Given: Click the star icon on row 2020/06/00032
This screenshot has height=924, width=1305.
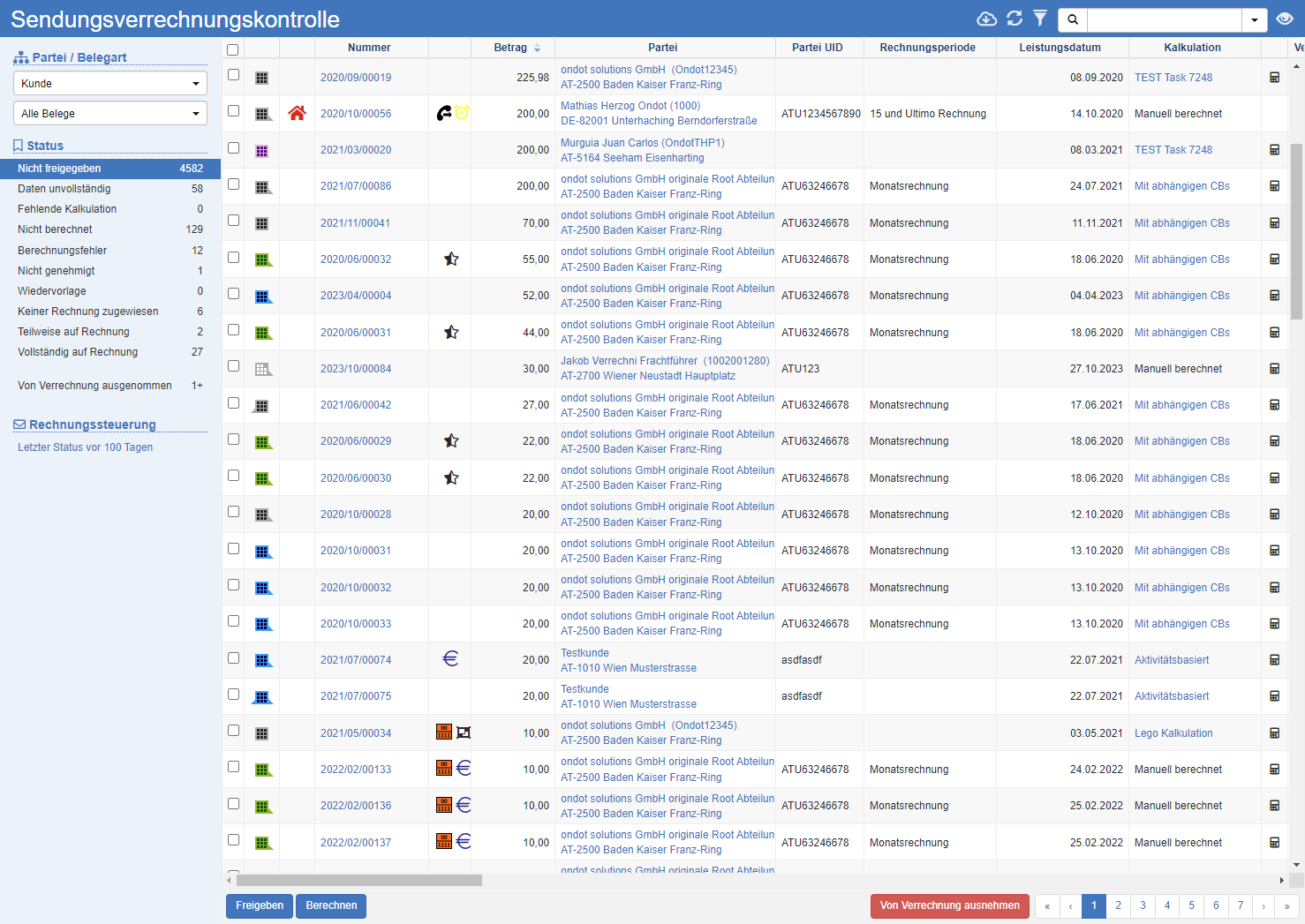Looking at the screenshot, I should click(451, 259).
